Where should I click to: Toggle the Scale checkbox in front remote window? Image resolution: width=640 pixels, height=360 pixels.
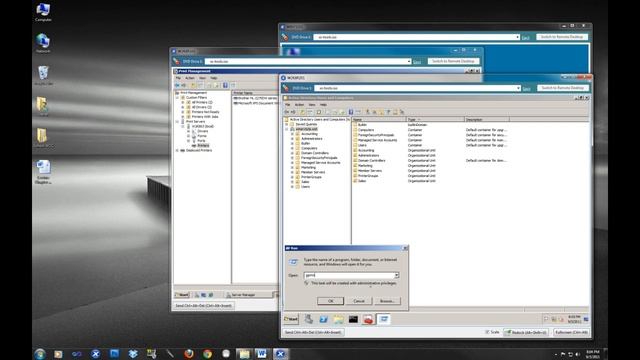(487, 332)
